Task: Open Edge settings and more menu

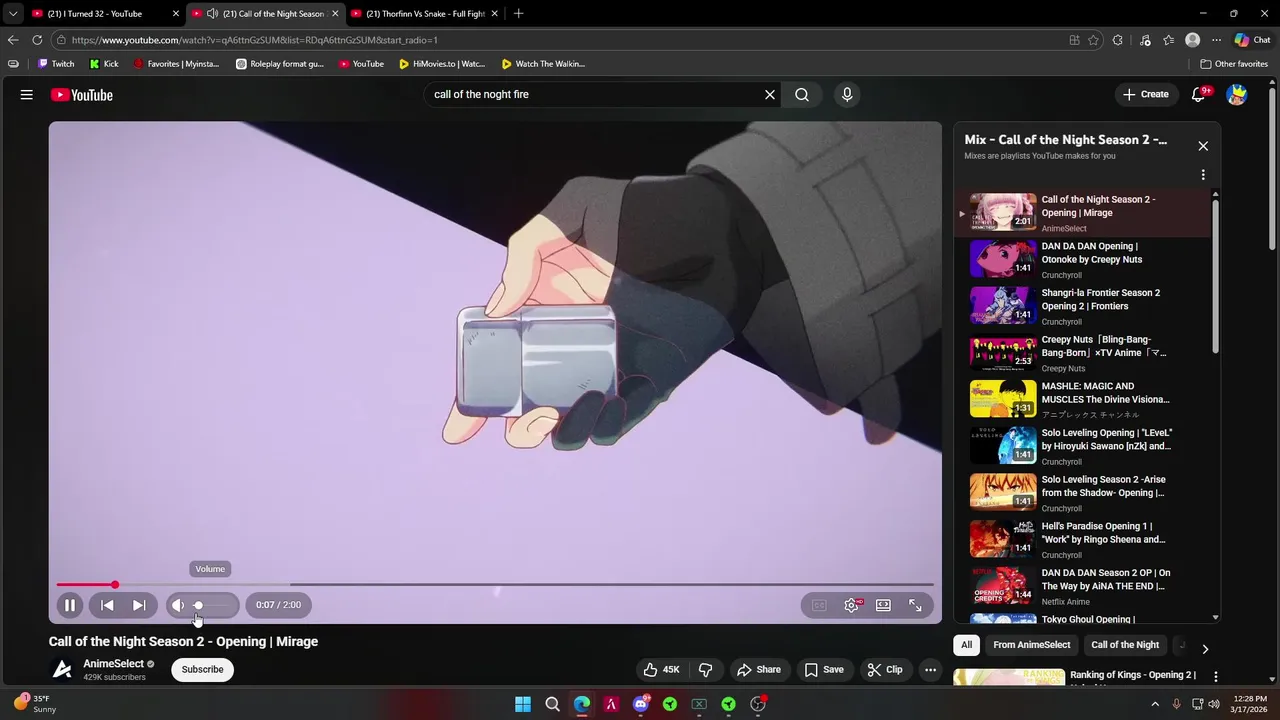Action: [1216, 40]
